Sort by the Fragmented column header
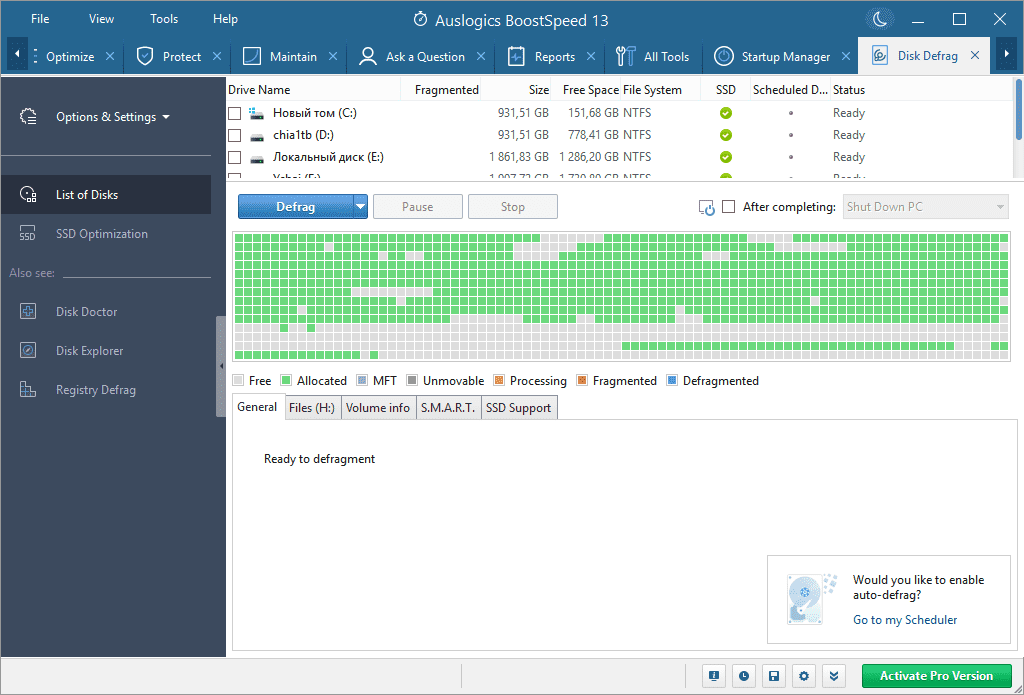This screenshot has width=1024, height=695. (x=447, y=89)
